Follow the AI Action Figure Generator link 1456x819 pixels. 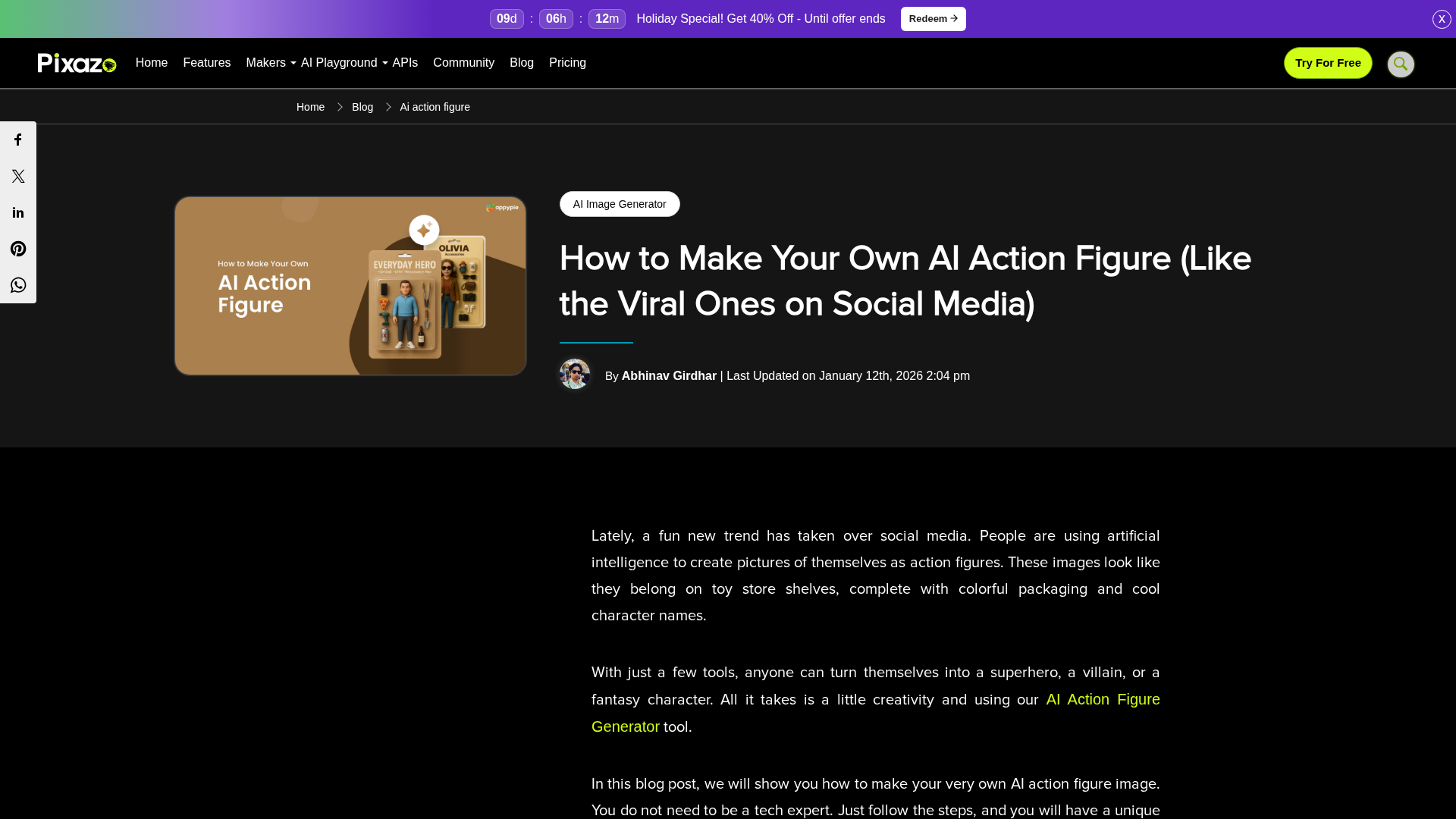[1102, 700]
